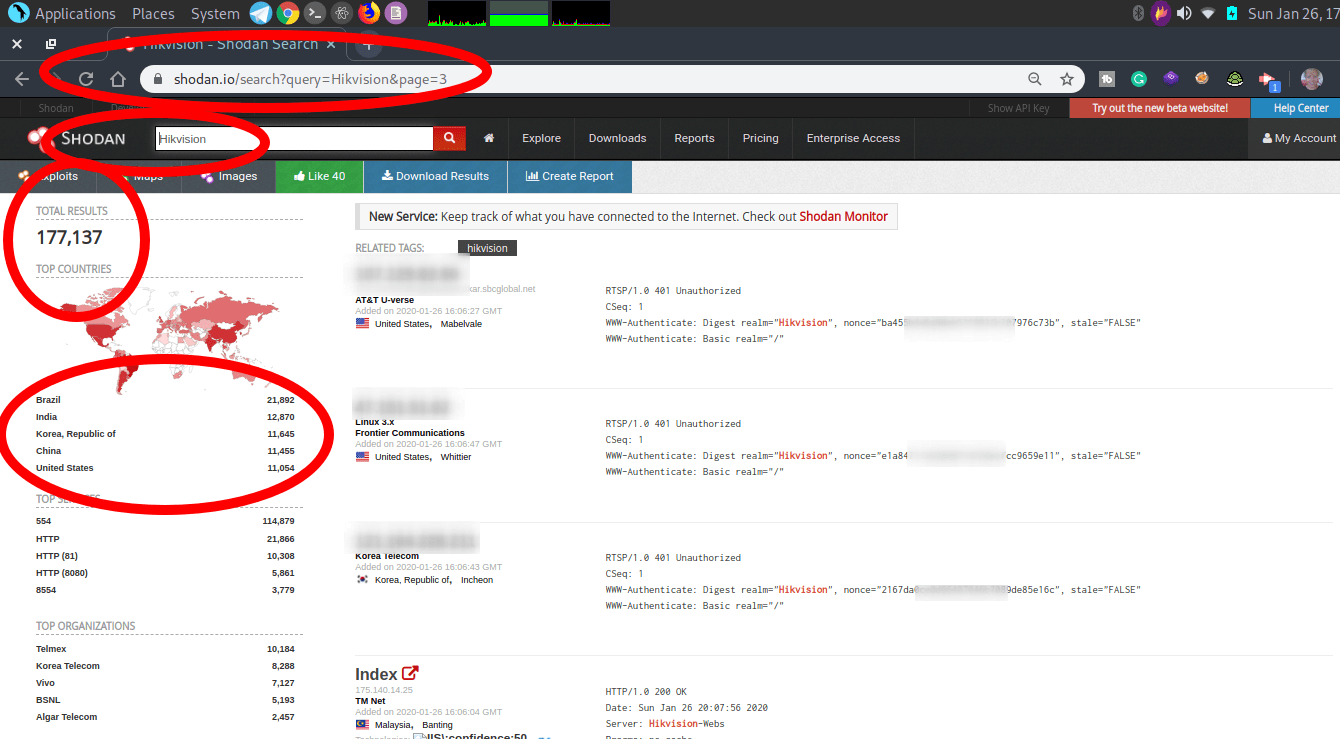Open the Wi-Fi network indicator
Viewport: 1340px width, 739px height.
[1208, 13]
